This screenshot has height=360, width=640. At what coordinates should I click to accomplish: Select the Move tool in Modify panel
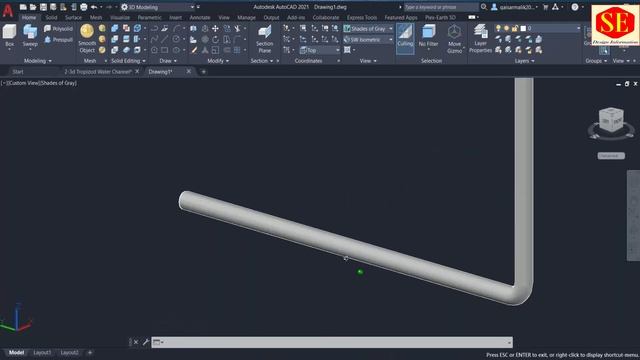click(x=215, y=29)
